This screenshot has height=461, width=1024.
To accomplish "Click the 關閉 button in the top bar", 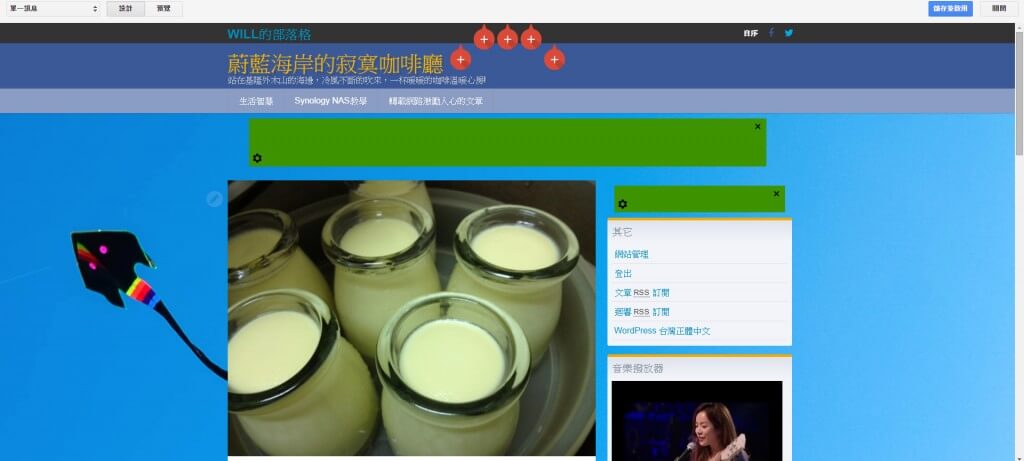I will click(x=999, y=8).
